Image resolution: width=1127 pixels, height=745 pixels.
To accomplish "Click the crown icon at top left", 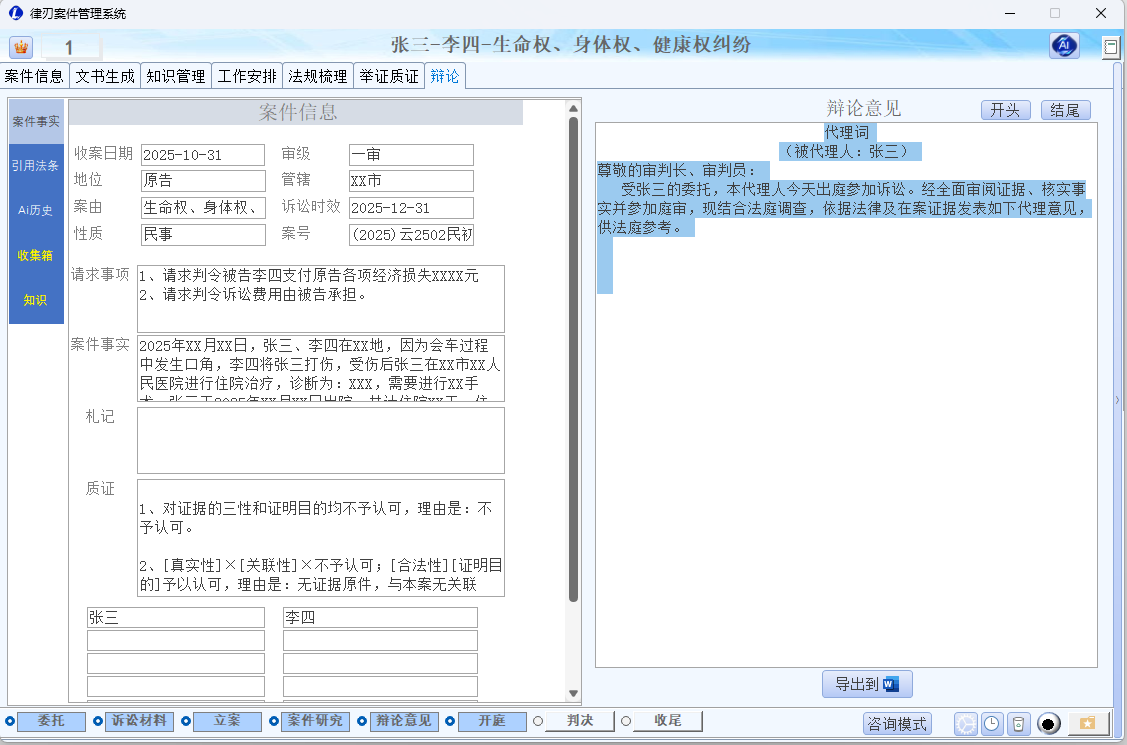I will (x=21, y=47).
